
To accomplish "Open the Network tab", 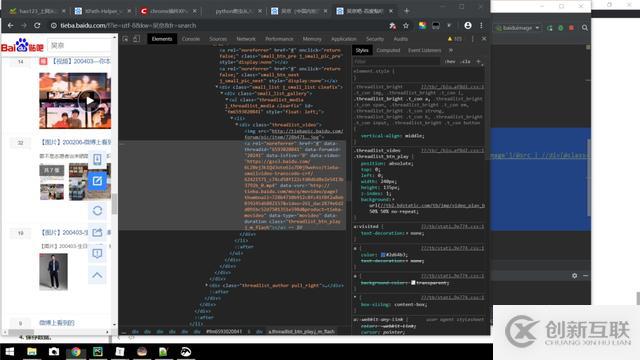I will pyautogui.click(x=246, y=39).
